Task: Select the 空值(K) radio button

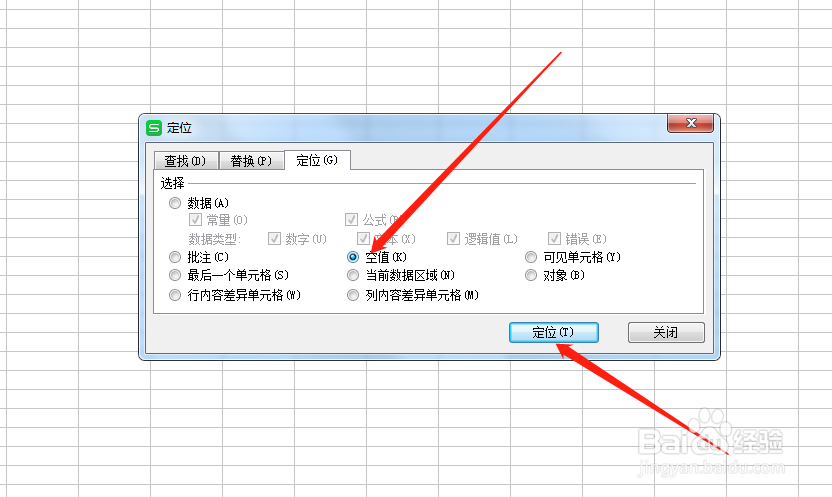Action: click(353, 257)
